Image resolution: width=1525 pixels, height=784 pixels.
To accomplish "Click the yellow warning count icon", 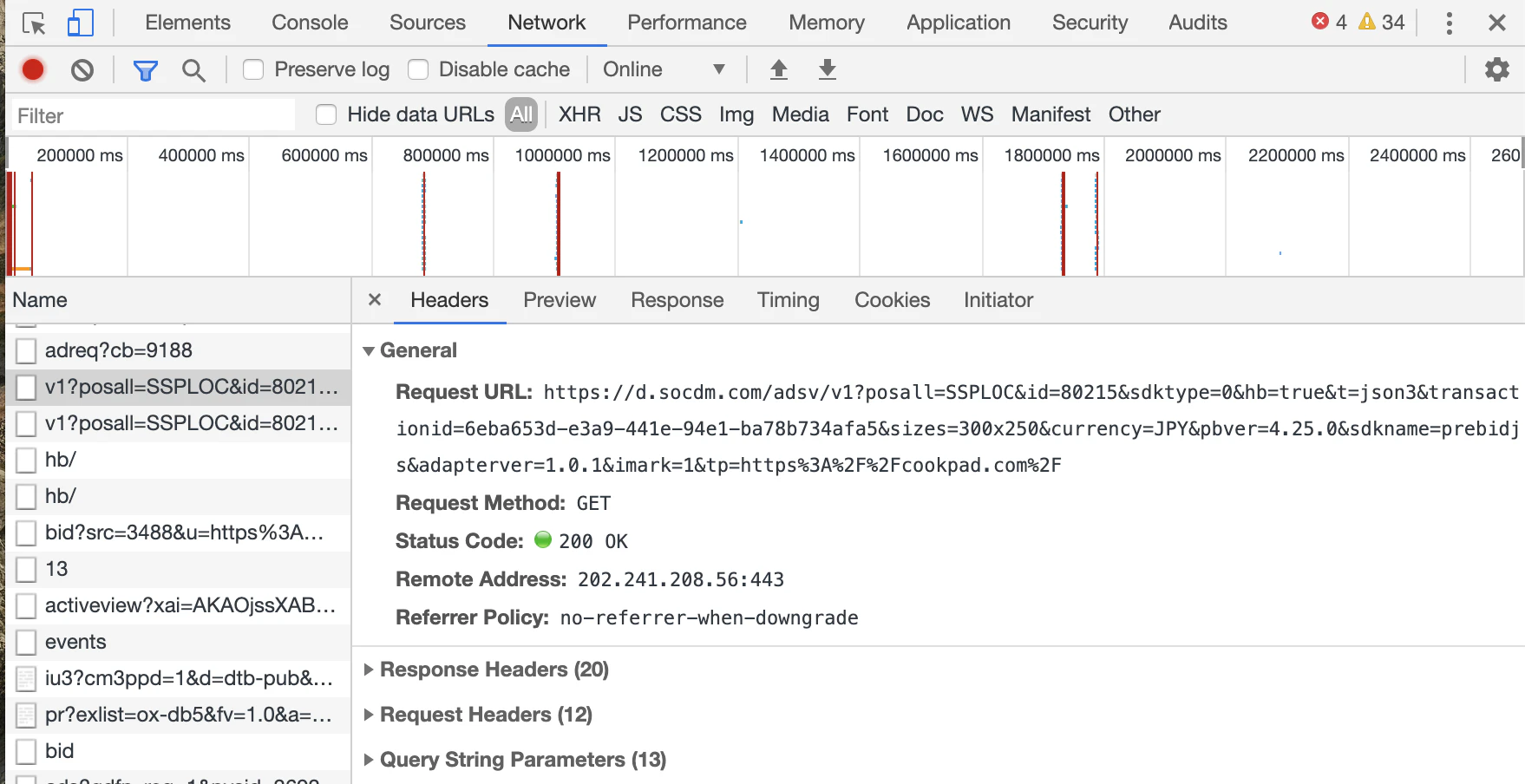I will click(x=1367, y=22).
